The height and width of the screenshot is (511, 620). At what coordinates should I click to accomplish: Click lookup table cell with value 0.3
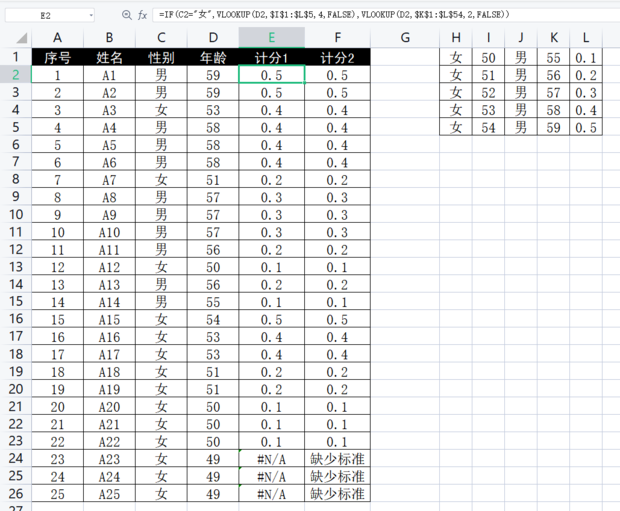click(x=587, y=92)
